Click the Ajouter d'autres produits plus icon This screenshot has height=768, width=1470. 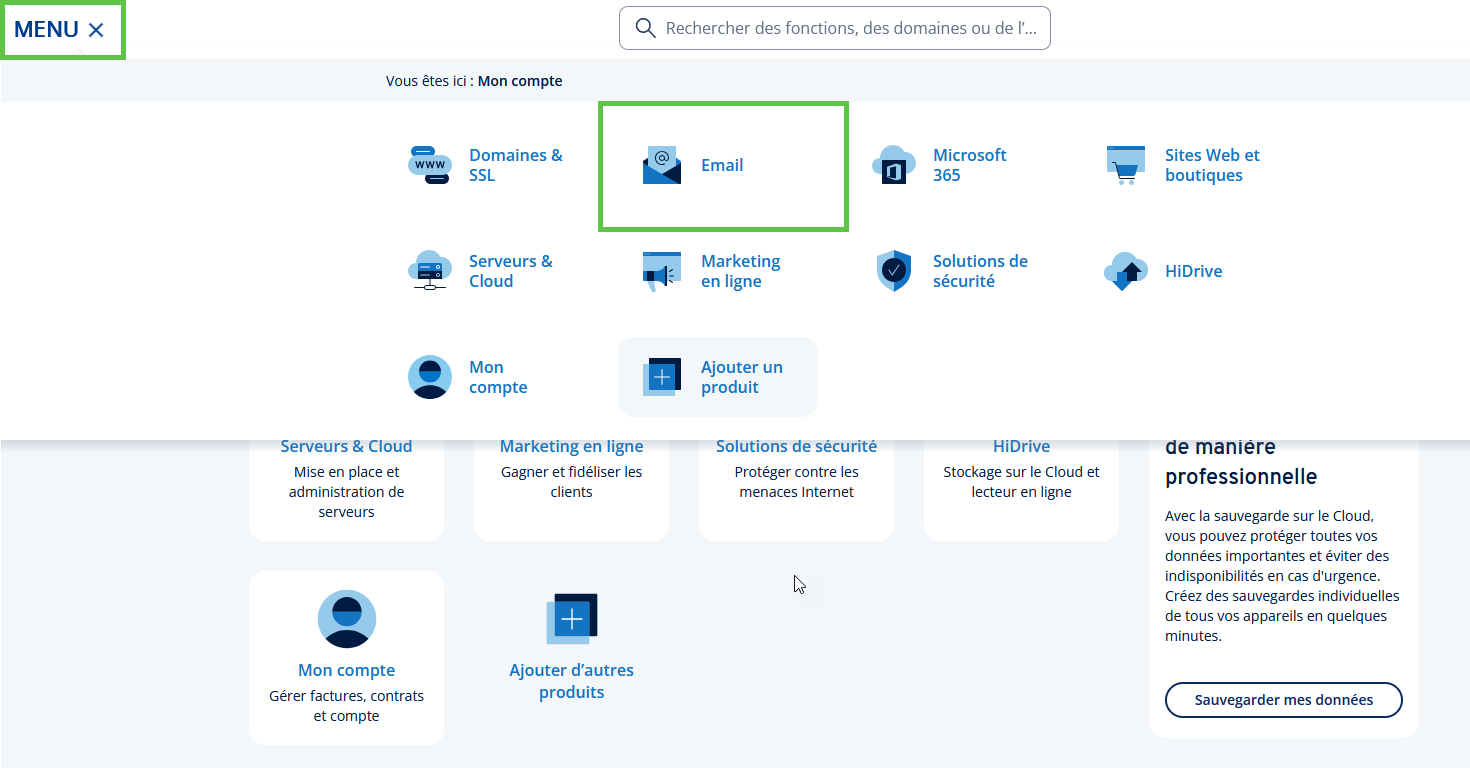tap(571, 619)
